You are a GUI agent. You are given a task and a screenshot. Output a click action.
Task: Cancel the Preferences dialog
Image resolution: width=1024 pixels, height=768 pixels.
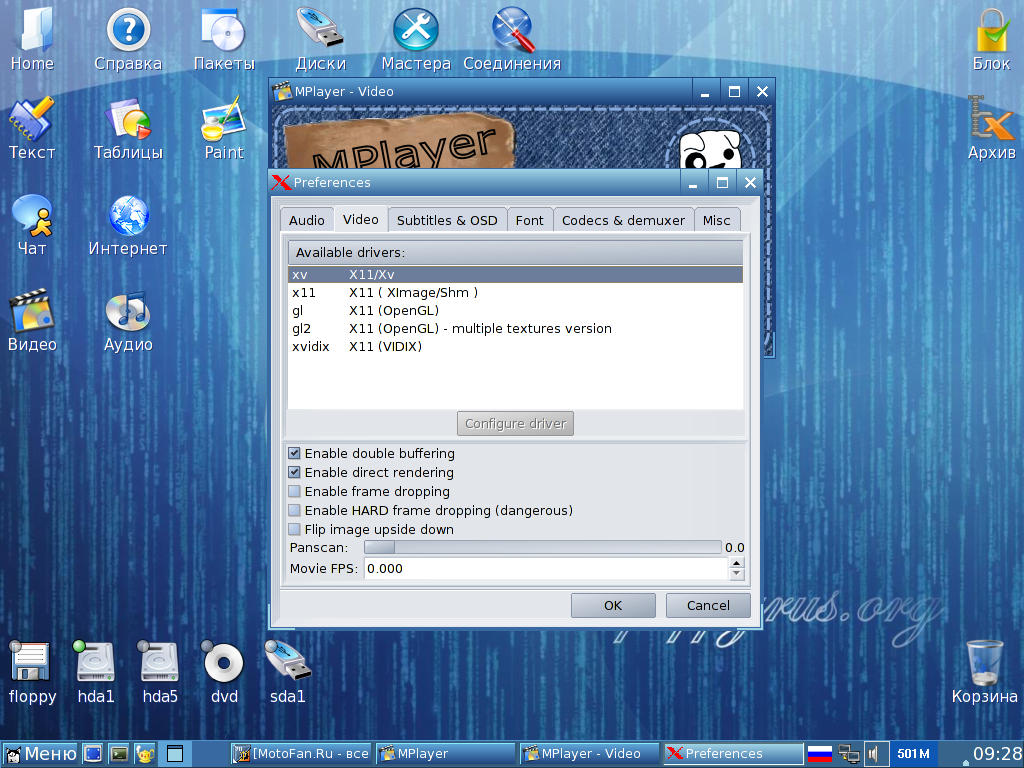tap(708, 605)
